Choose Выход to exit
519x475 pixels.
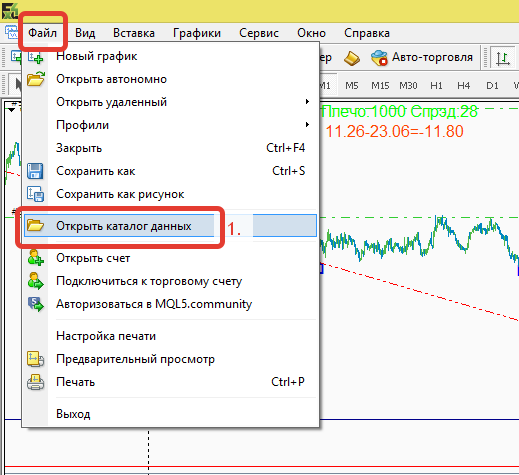(170, 414)
